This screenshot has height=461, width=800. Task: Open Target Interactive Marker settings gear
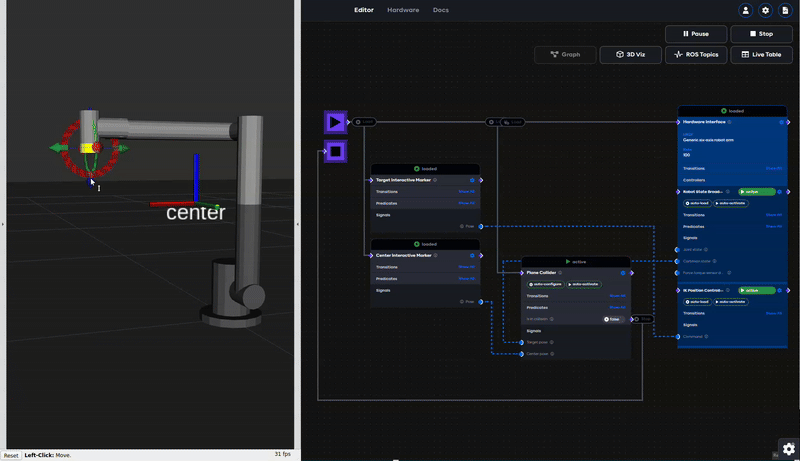(472, 180)
